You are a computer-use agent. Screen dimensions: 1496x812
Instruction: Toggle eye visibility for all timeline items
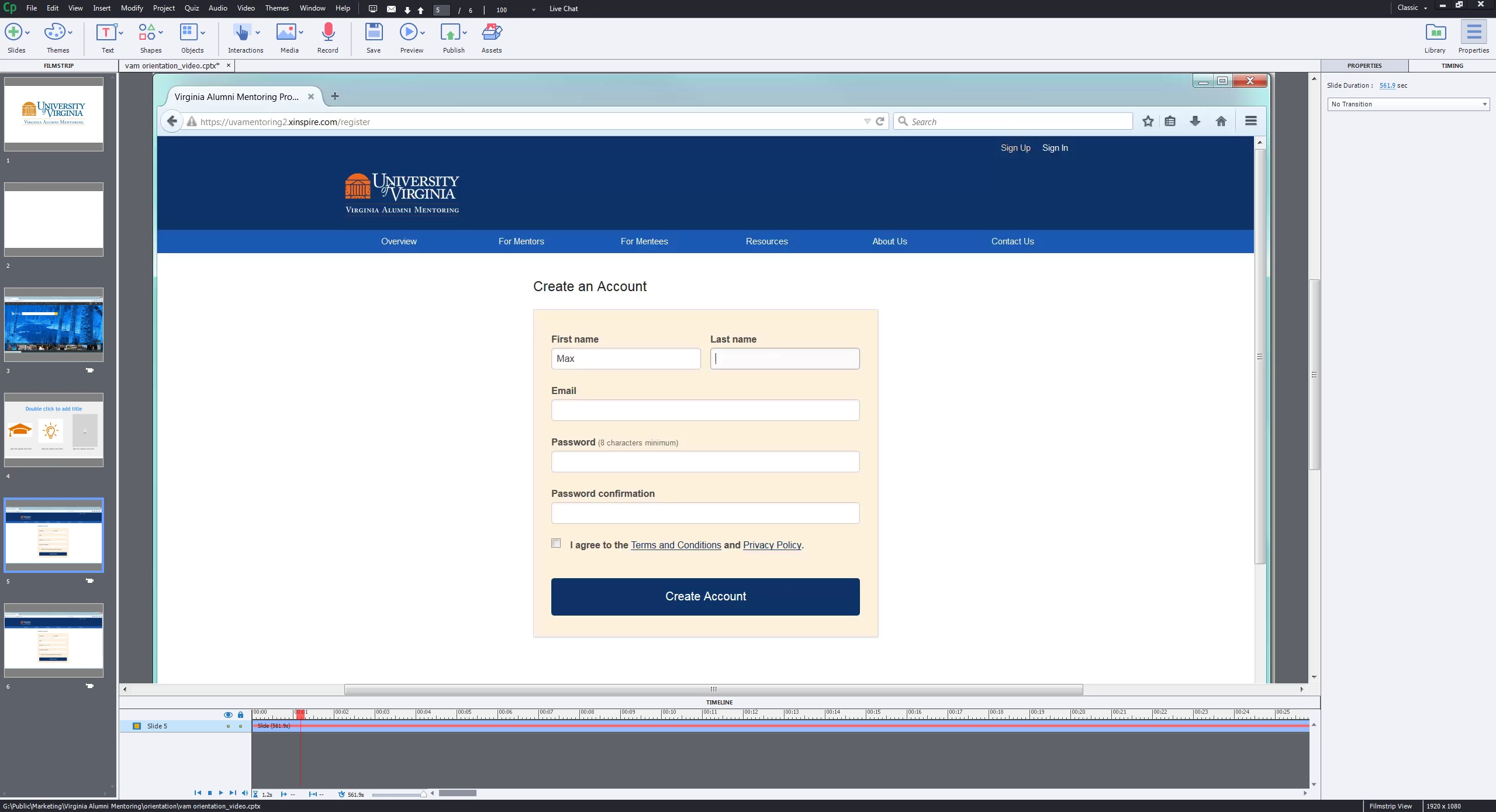[x=228, y=714]
